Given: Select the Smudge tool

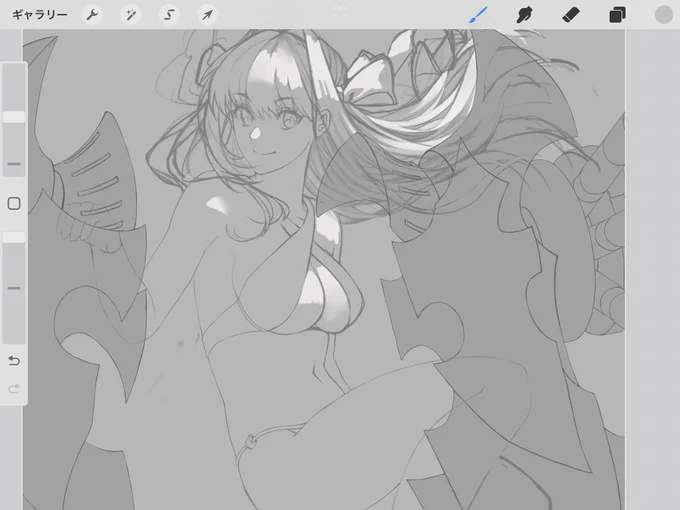Looking at the screenshot, I should pos(525,15).
